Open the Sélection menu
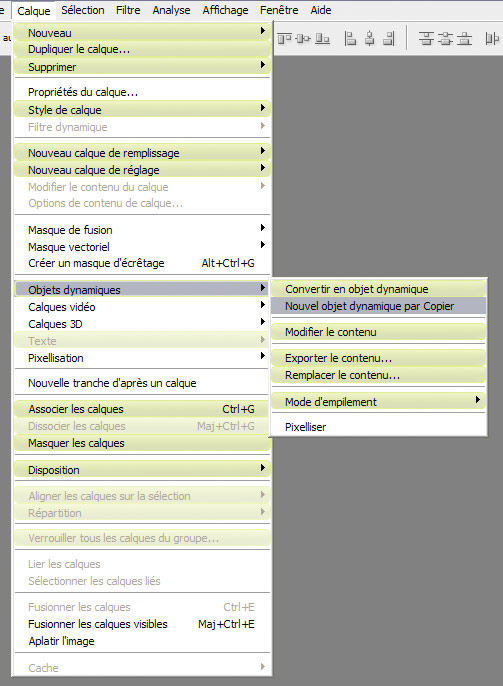Screen dimensions: 503x686 click(x=83, y=10)
